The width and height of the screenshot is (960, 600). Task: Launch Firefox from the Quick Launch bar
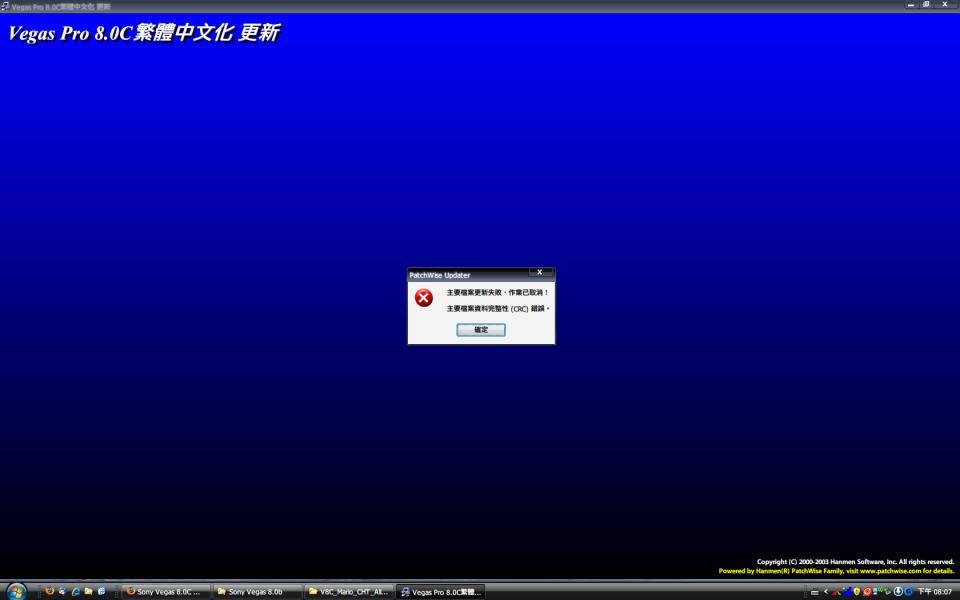coord(50,591)
